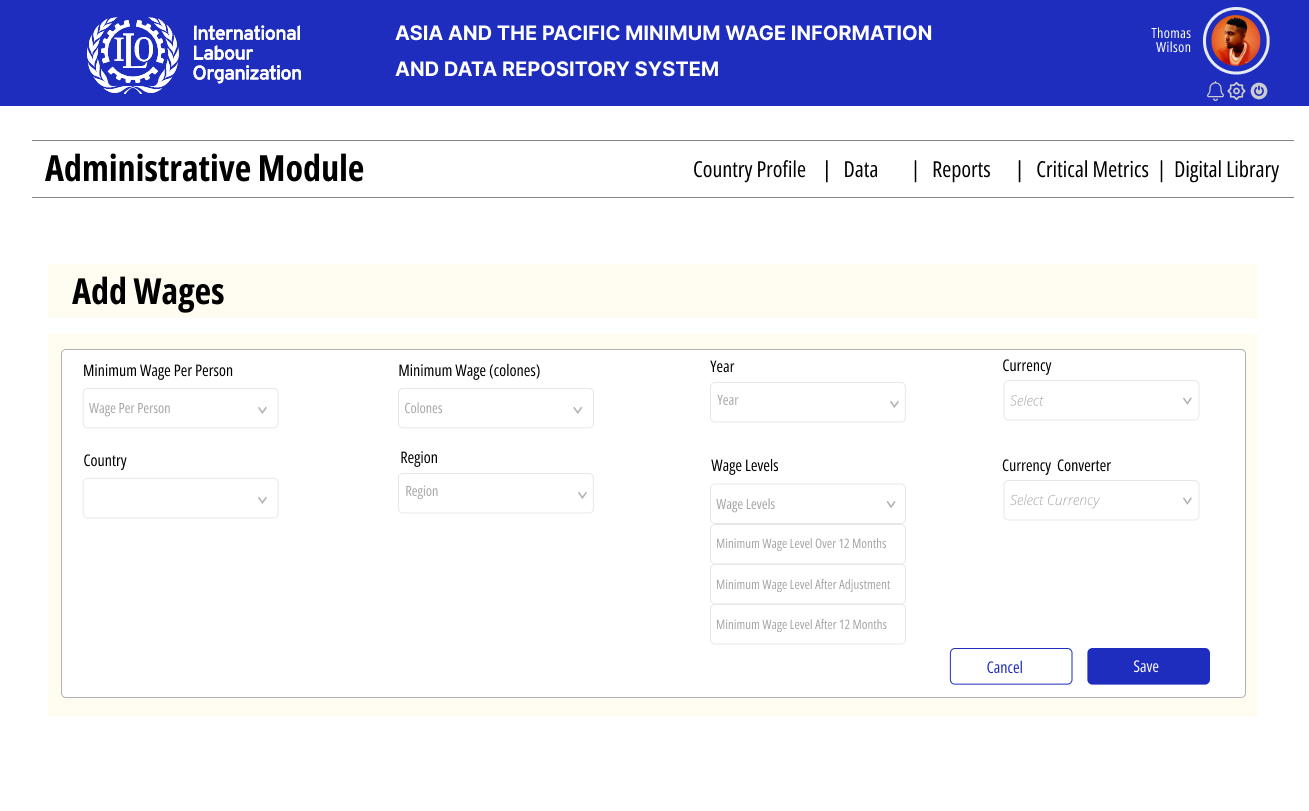Click the Cancel button

point(1010,667)
